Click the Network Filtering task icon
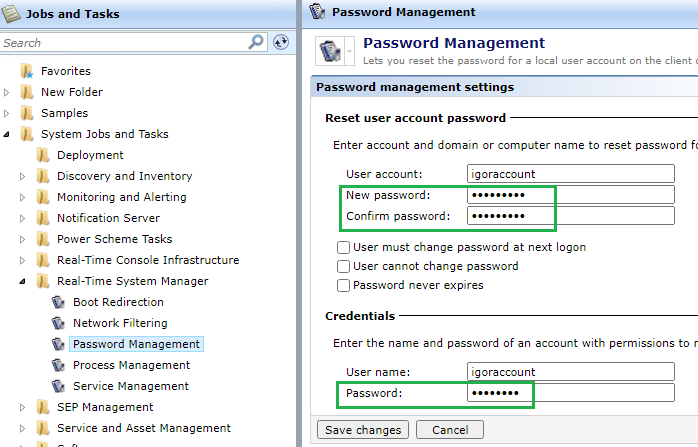 click(x=58, y=323)
